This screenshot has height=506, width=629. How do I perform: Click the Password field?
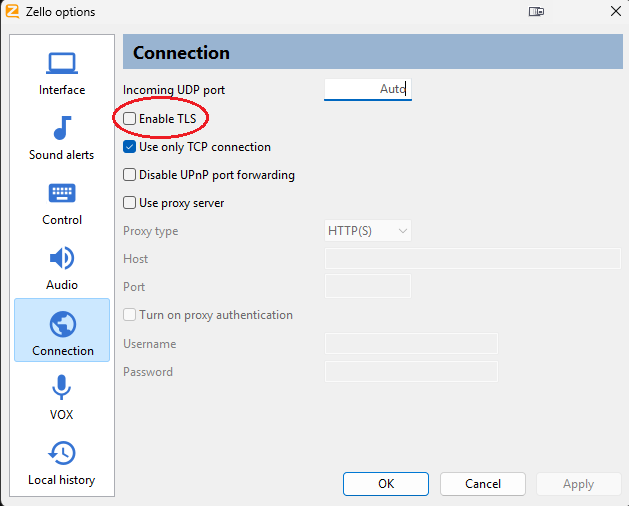pyautogui.click(x=411, y=372)
